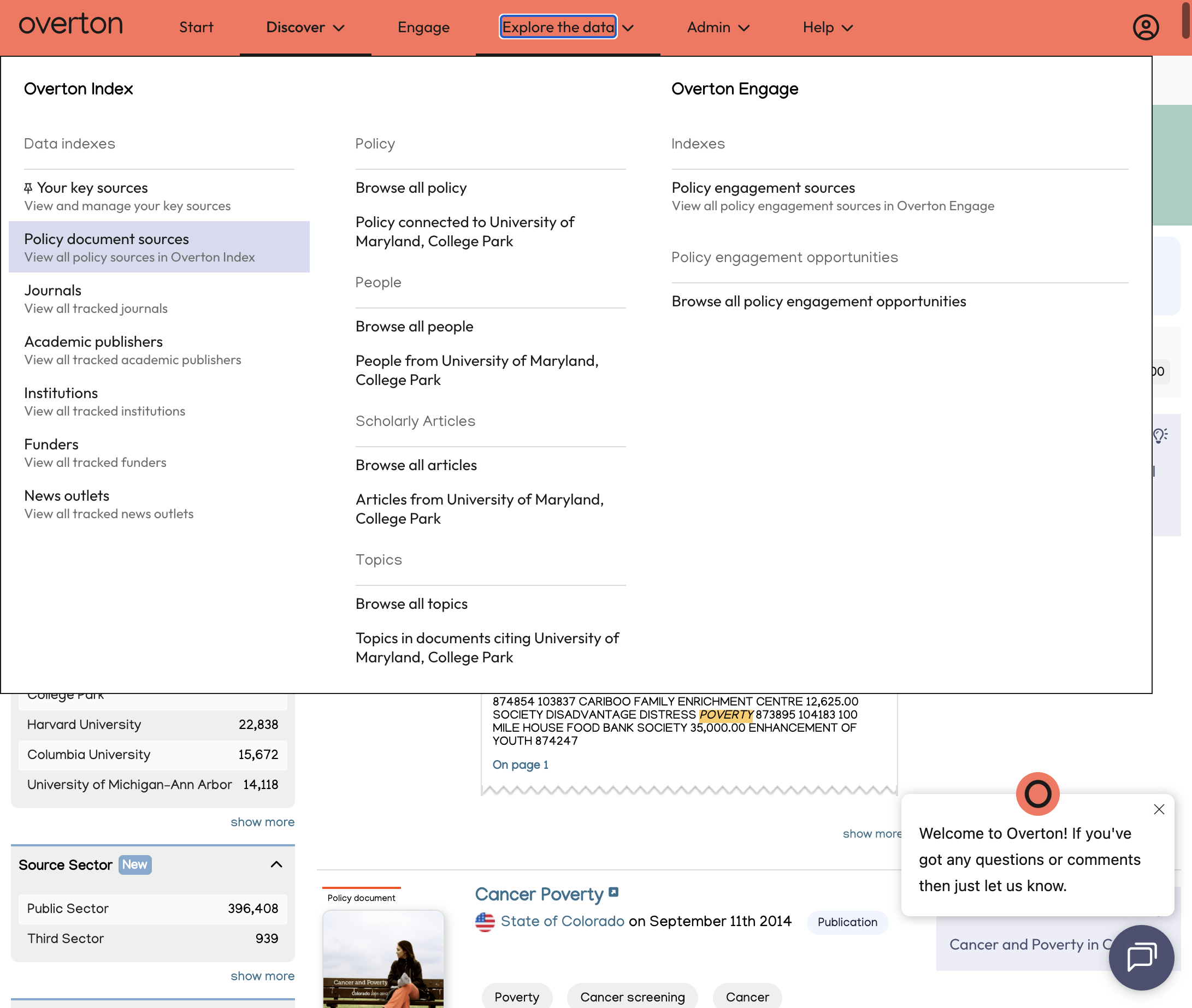
Task: Open People from University of Maryland
Action: pyautogui.click(x=477, y=370)
